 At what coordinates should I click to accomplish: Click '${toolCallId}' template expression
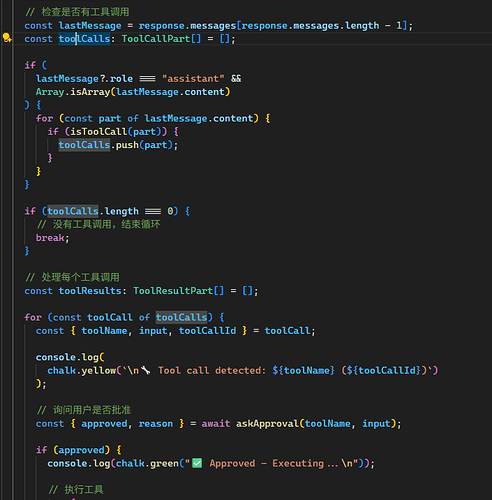(384, 370)
